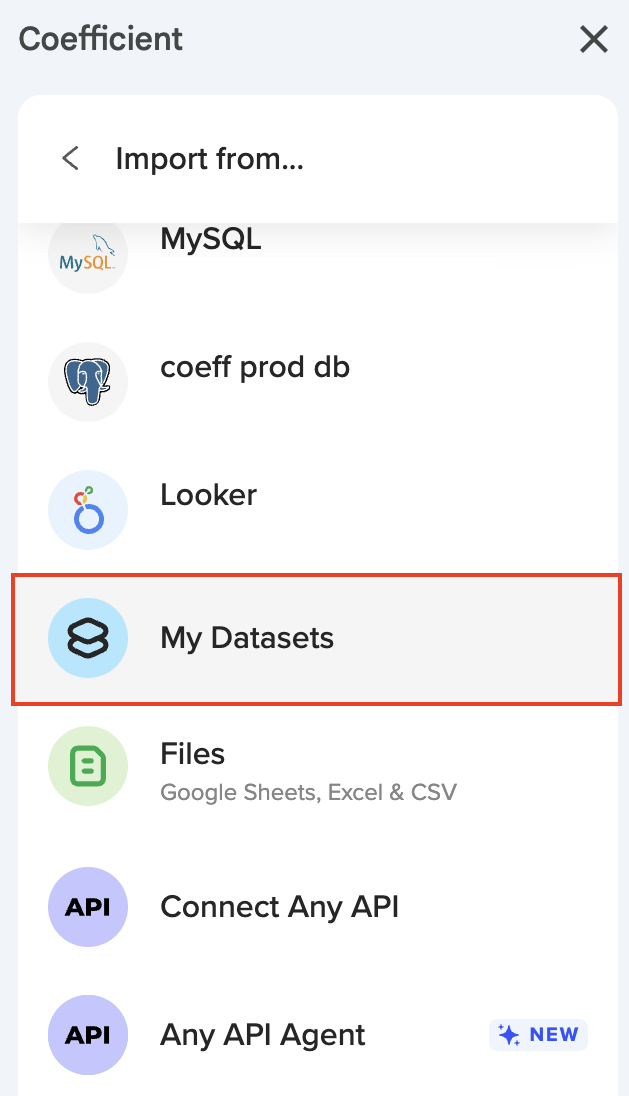Select the Any API Agent text label
This screenshot has height=1096, width=629.
pos(263,1035)
